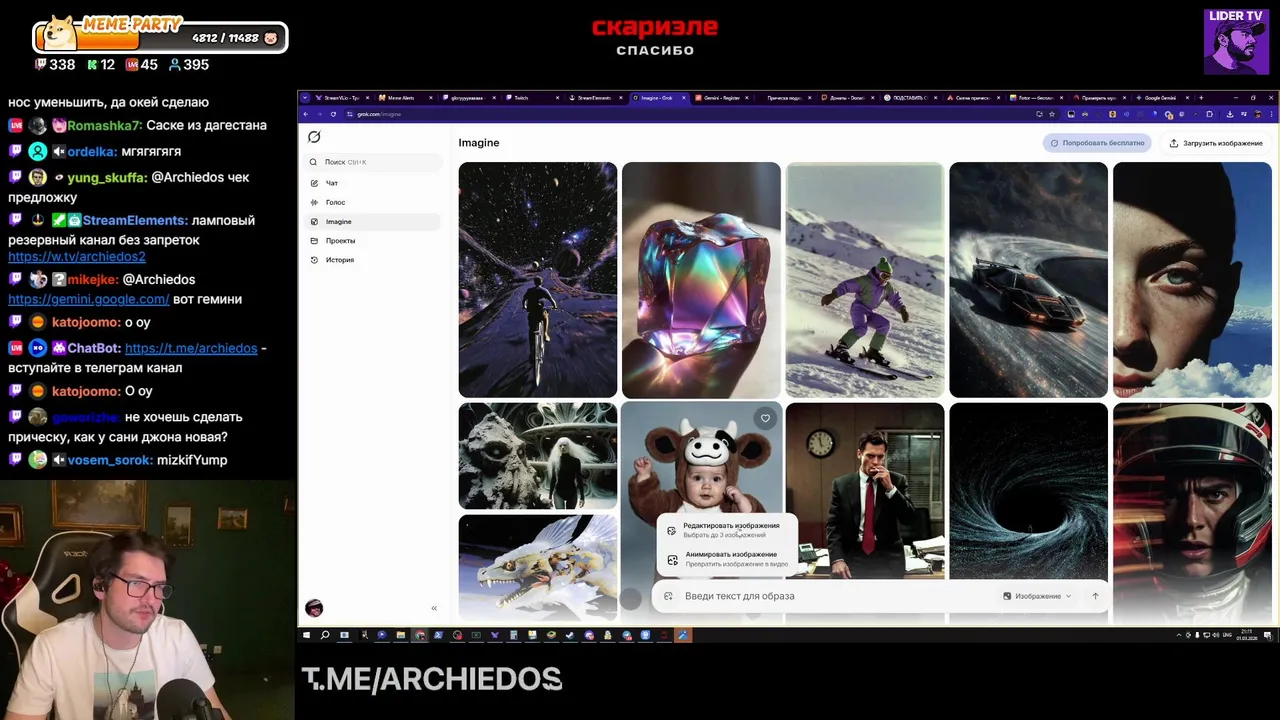The width and height of the screenshot is (1280, 720).
Task: Open Windows taskbar search
Action: [325, 635]
